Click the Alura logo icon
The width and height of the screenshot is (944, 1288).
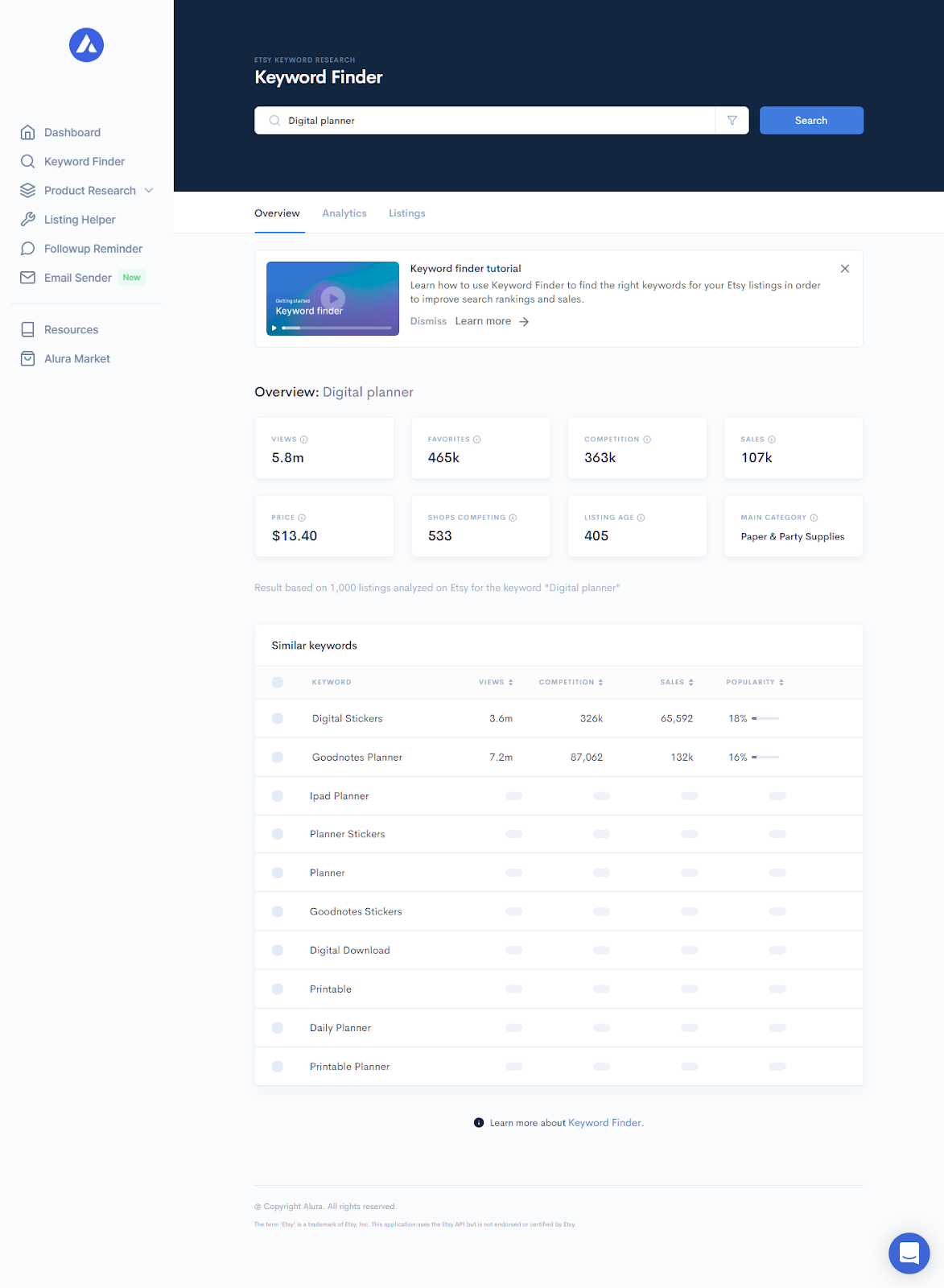pos(86,45)
